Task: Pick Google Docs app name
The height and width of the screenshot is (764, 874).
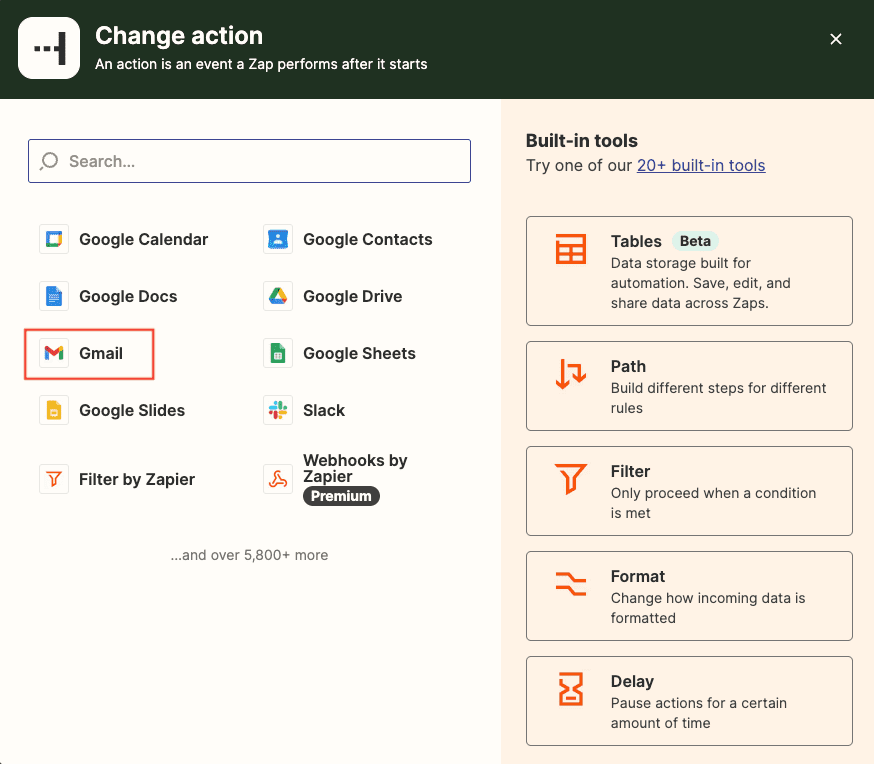Action: click(x=128, y=296)
